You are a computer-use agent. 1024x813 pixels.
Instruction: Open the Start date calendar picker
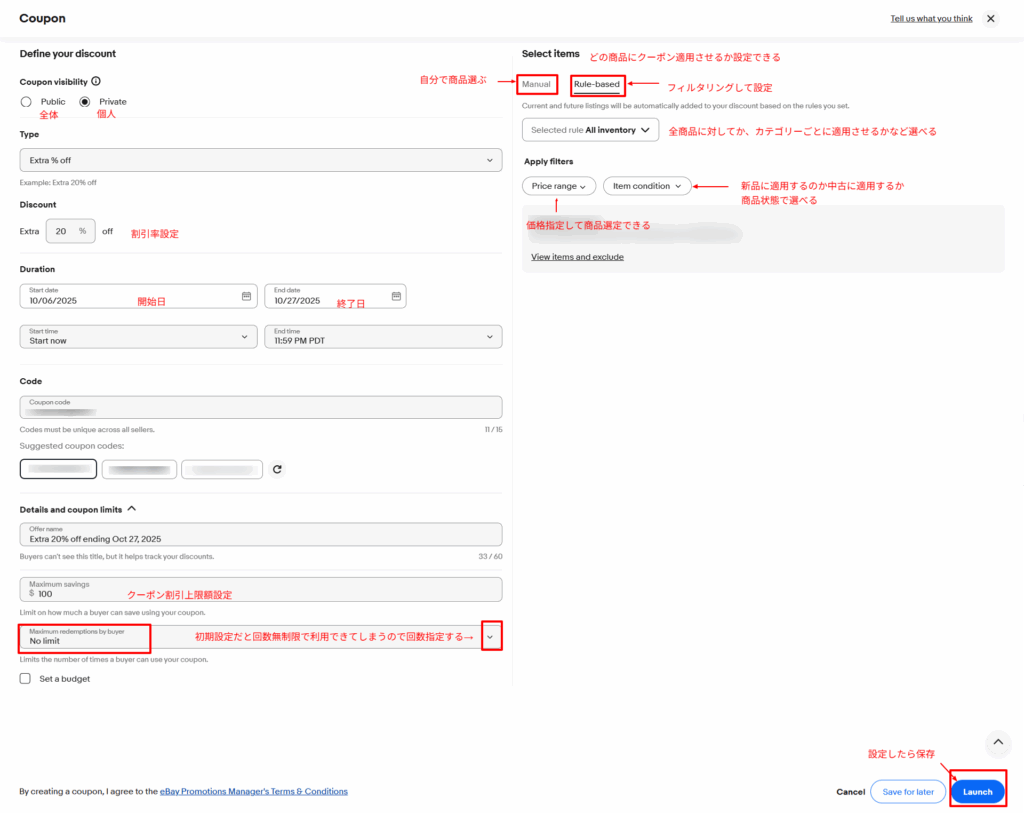point(246,296)
